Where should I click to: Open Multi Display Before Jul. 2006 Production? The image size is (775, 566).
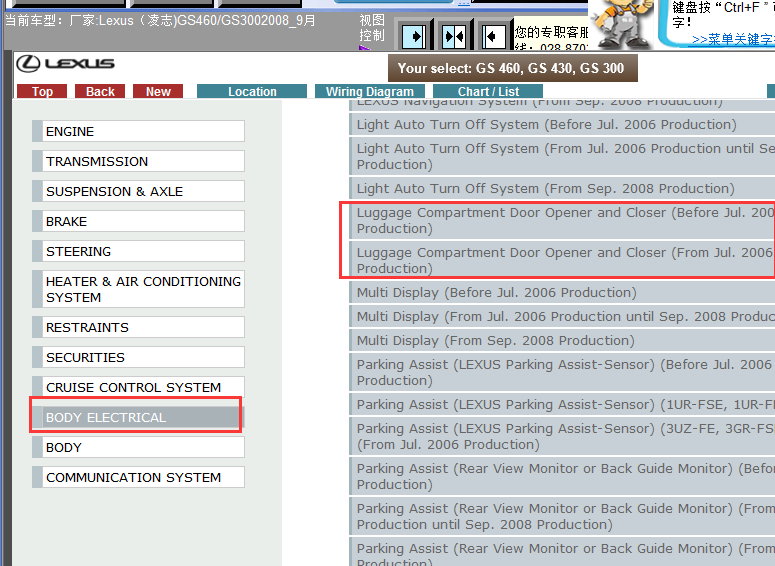[x=562, y=293]
